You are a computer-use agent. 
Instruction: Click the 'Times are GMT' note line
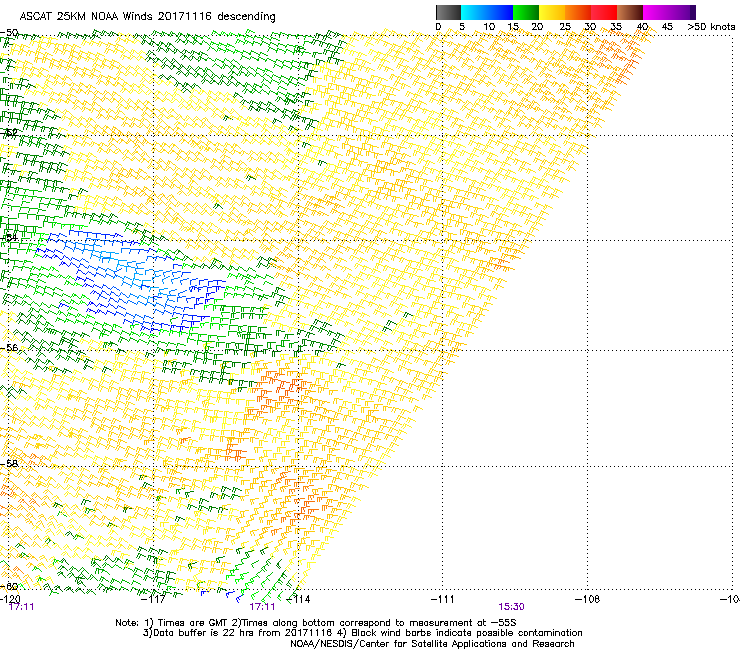[316, 623]
